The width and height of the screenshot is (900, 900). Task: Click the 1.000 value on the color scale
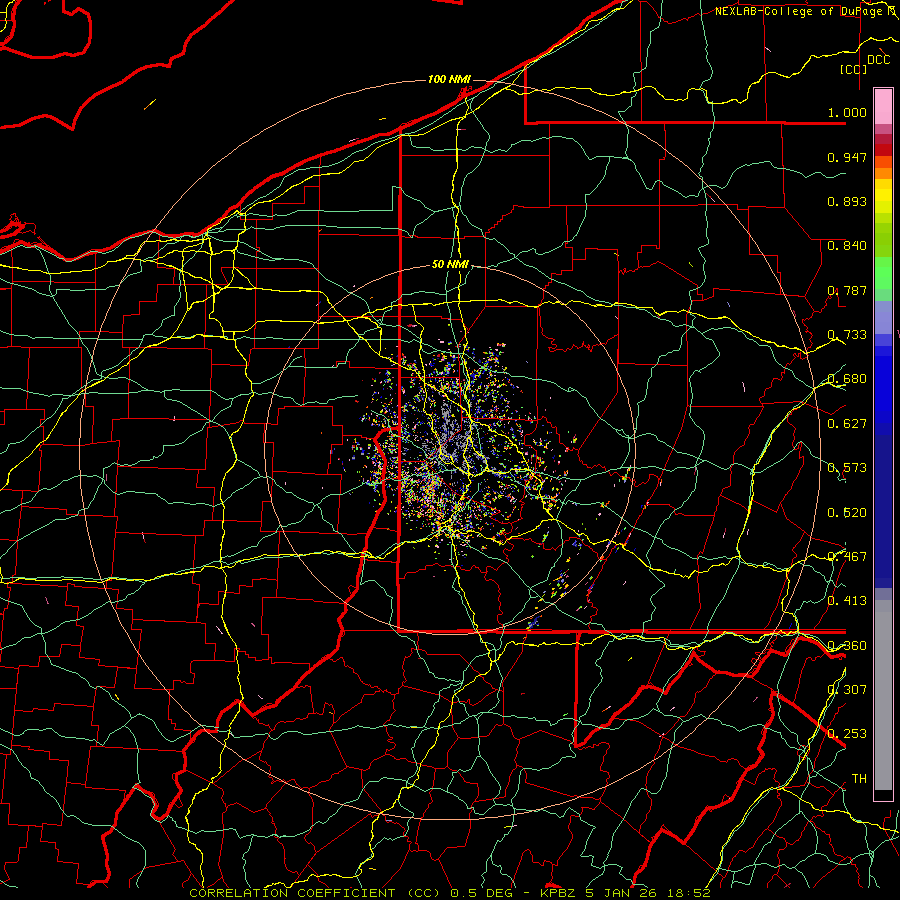pyautogui.click(x=847, y=112)
